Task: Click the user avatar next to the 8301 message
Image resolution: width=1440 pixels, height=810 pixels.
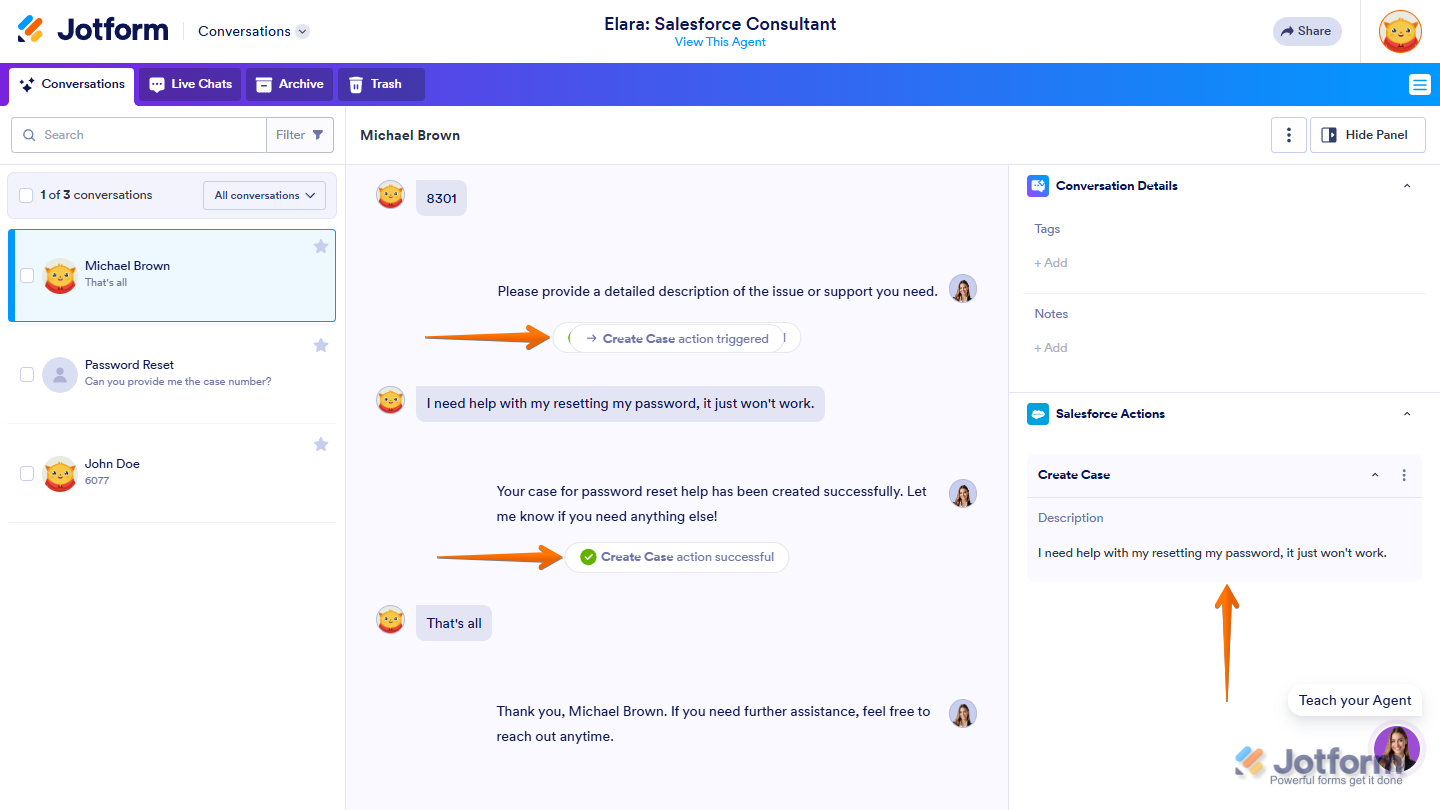Action: [x=390, y=194]
